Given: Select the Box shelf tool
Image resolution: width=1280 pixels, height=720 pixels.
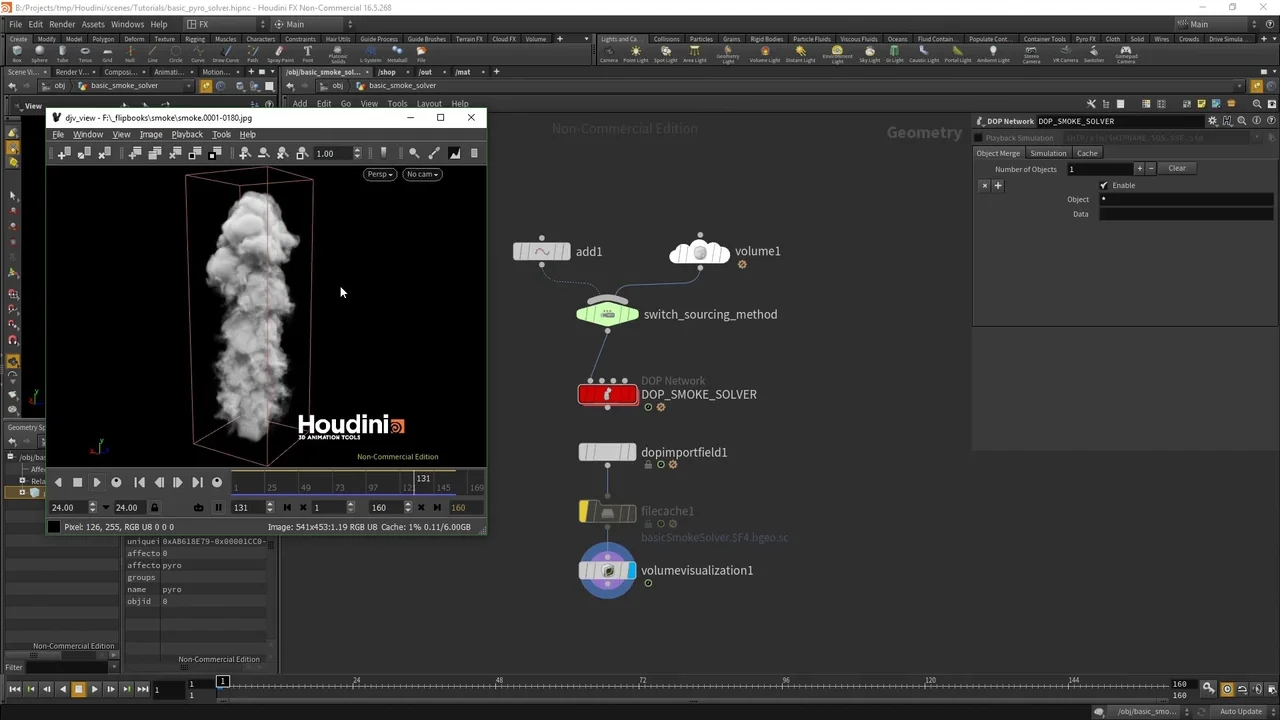Looking at the screenshot, I should (17, 53).
